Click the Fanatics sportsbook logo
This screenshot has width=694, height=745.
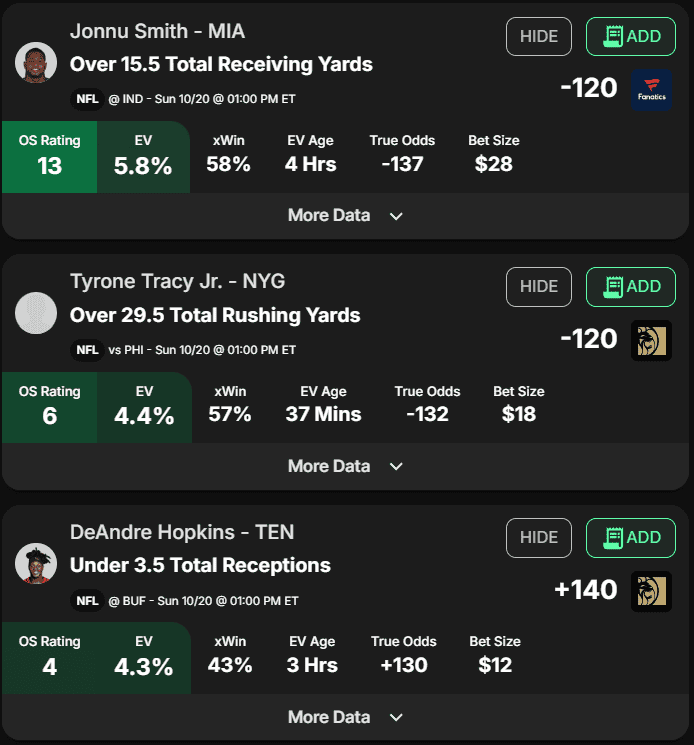[x=651, y=90]
